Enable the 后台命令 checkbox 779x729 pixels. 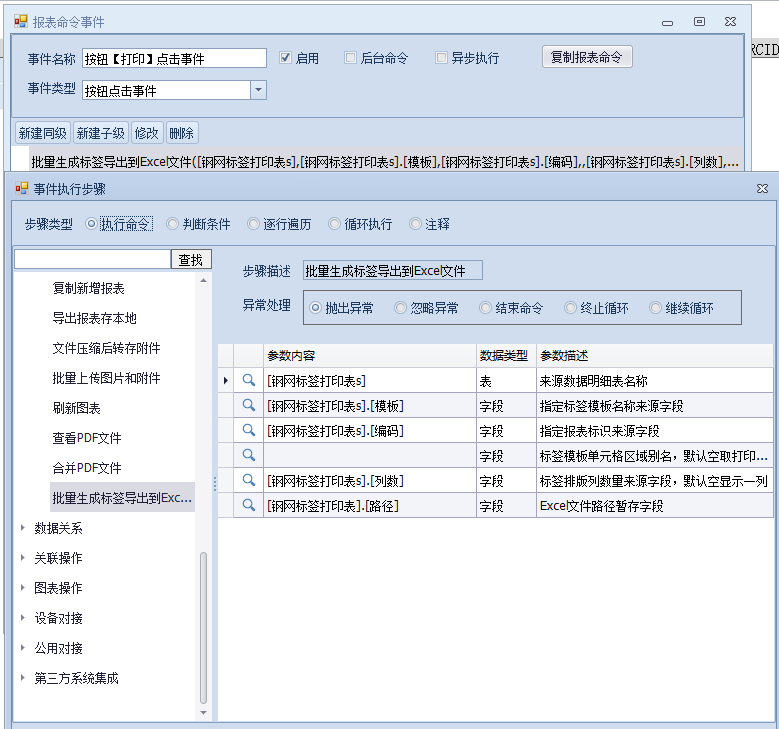click(x=350, y=58)
